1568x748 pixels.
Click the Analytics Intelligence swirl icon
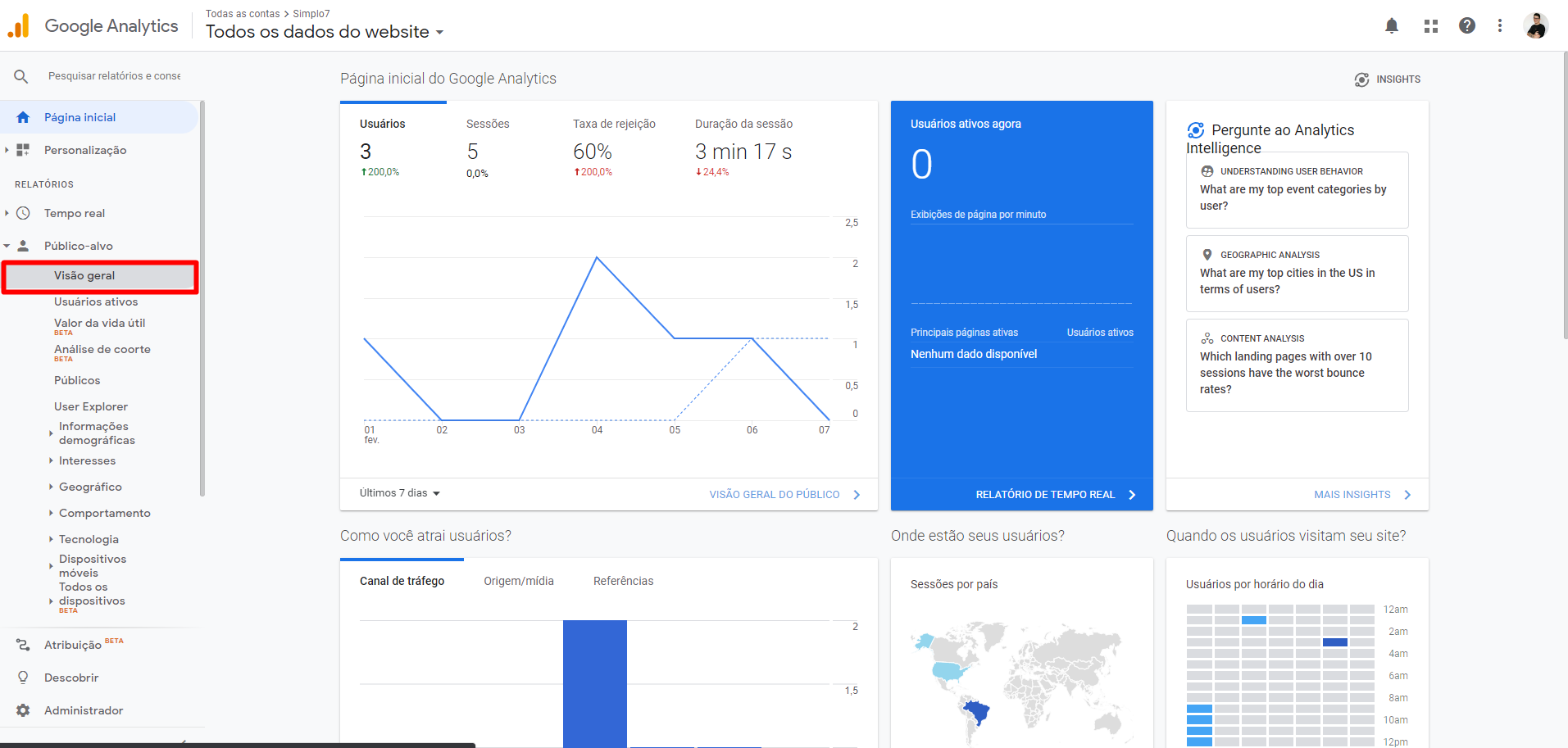point(1196,130)
